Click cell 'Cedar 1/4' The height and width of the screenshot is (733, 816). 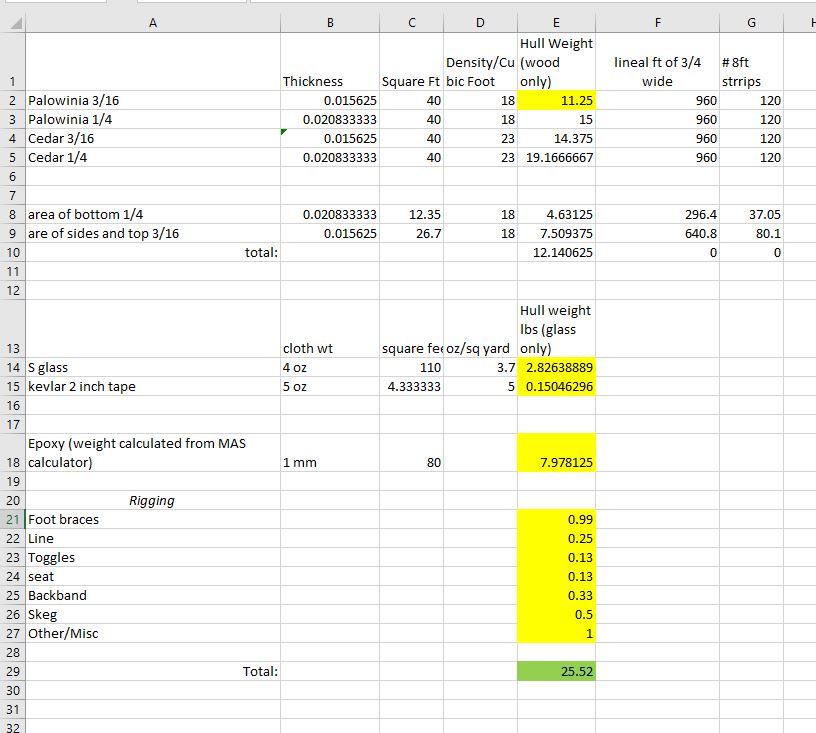(x=153, y=157)
